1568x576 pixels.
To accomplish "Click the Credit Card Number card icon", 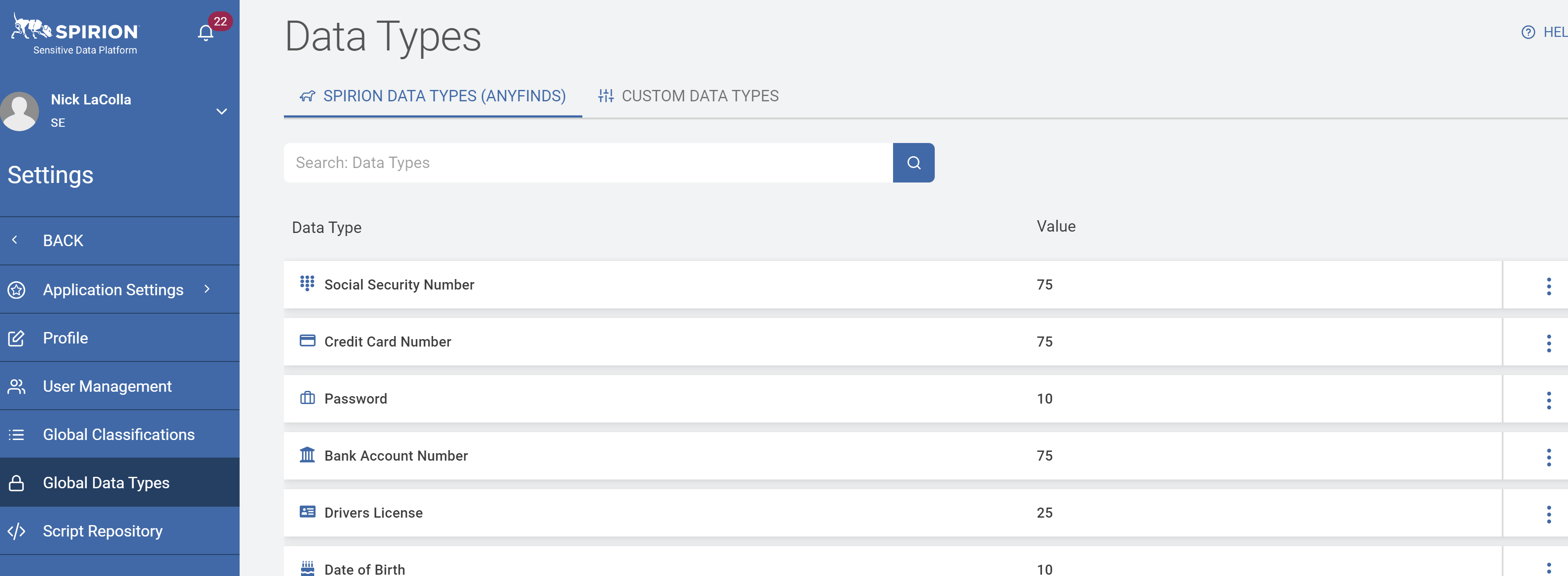I will coord(307,340).
